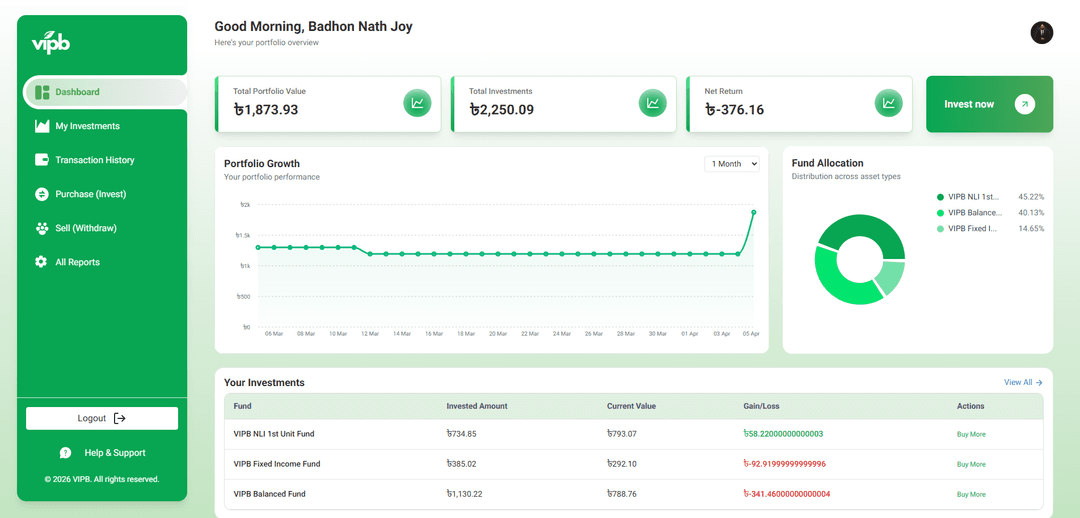This screenshot has width=1080, height=518.
Task: Click the Total Portfolio Value chart icon
Action: click(x=417, y=103)
